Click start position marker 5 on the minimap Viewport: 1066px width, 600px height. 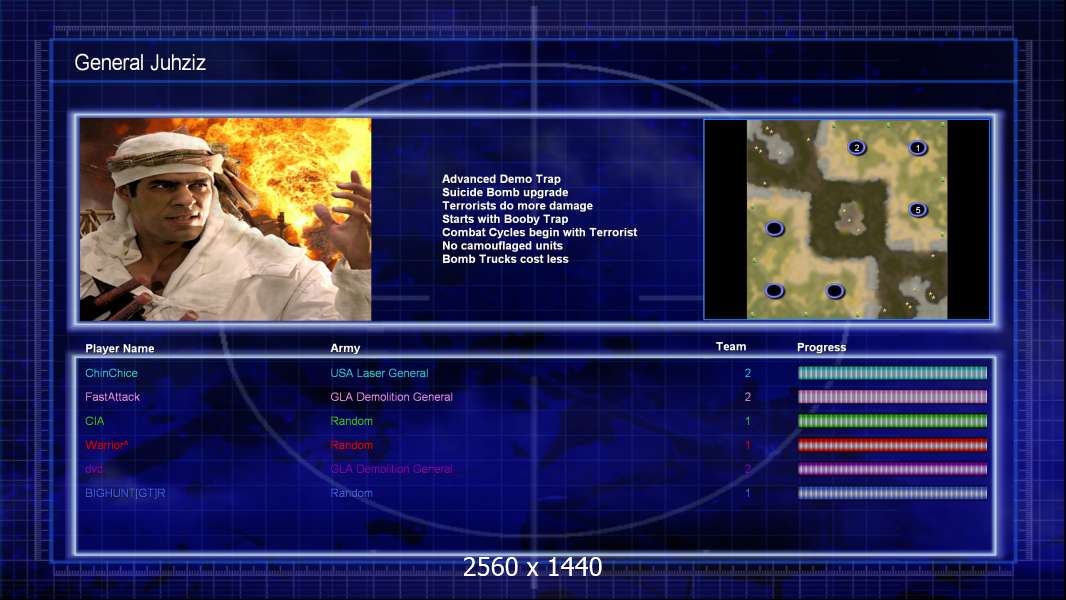918,209
